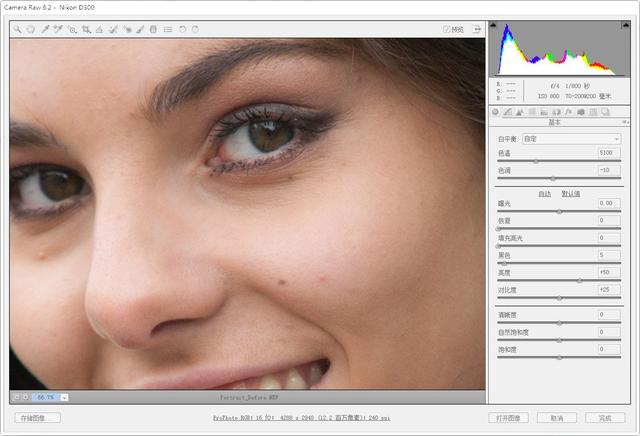
Task: Rotate image 90° counterclockwise
Action: pos(182,29)
